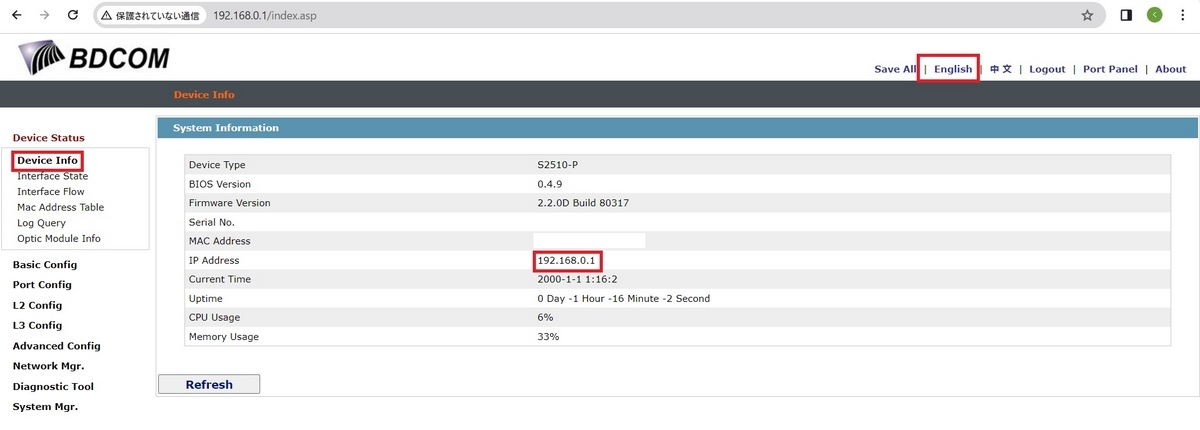Select Device Info in sidebar
Viewport: 1200px width, 430px height.
pyautogui.click(x=47, y=160)
